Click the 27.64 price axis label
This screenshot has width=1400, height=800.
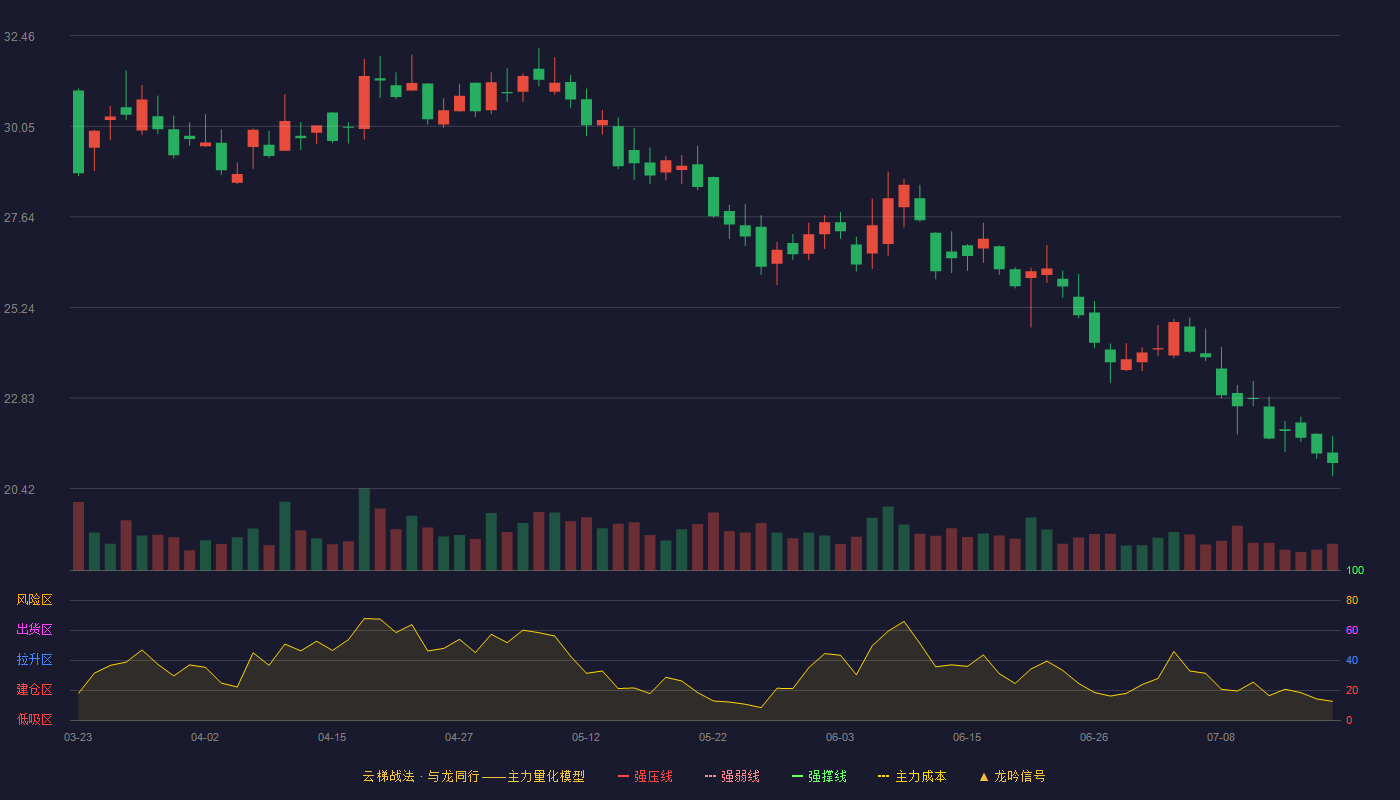point(19,218)
